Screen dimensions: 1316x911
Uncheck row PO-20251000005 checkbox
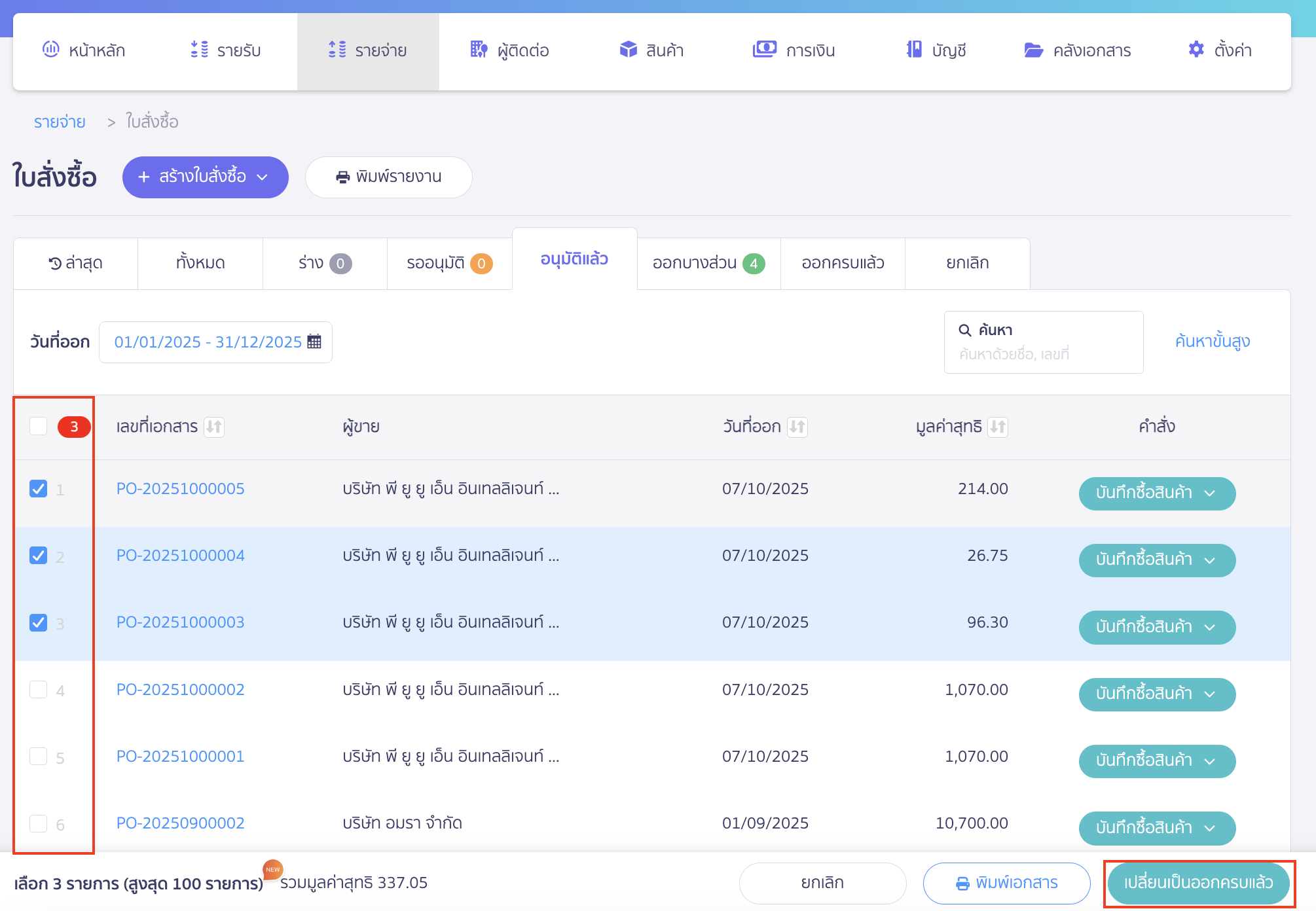39,489
